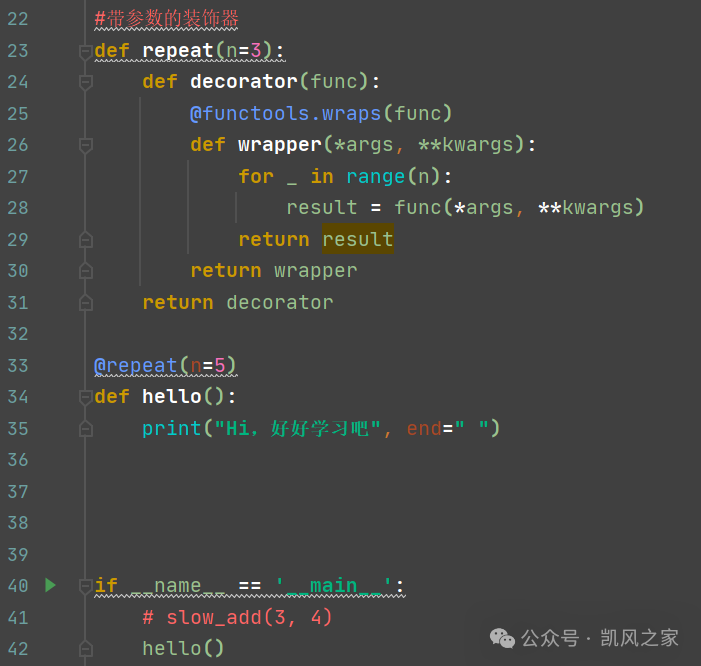Click the 'hello()' call on line 42
The image size is (701, 666).
coord(183,649)
